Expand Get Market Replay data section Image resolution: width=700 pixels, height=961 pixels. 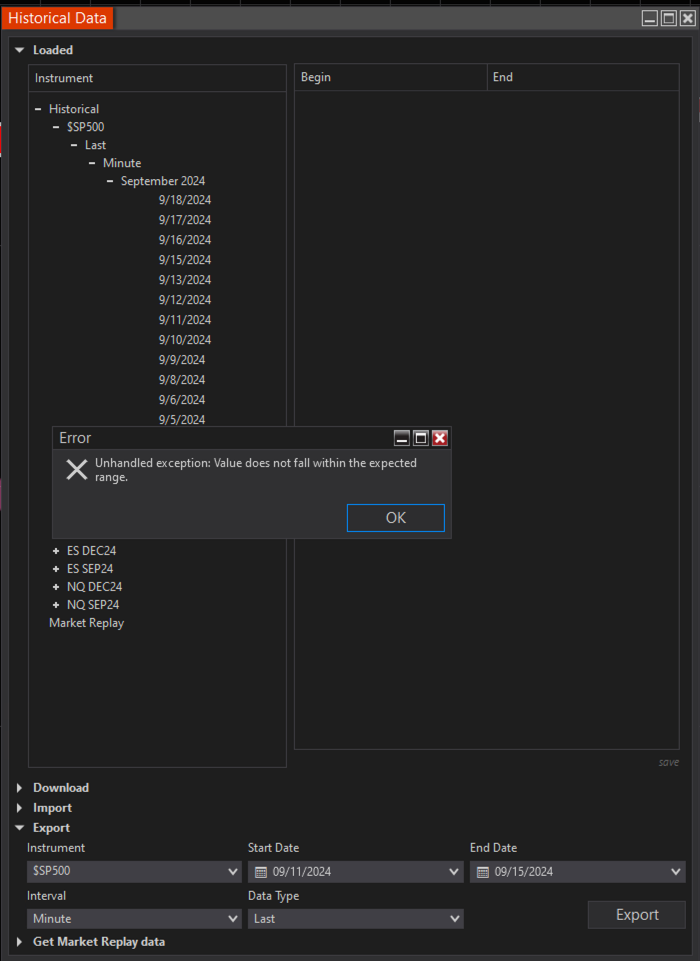[20, 942]
